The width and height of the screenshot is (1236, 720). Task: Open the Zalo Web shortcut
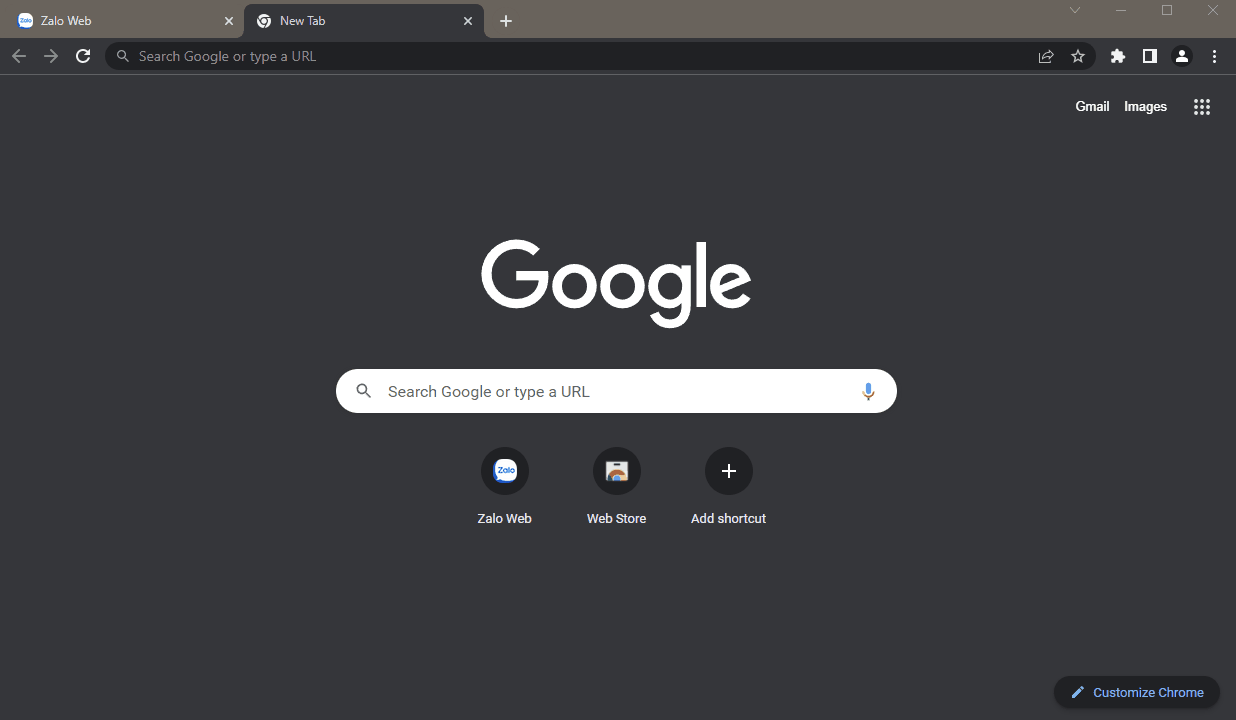pos(504,471)
